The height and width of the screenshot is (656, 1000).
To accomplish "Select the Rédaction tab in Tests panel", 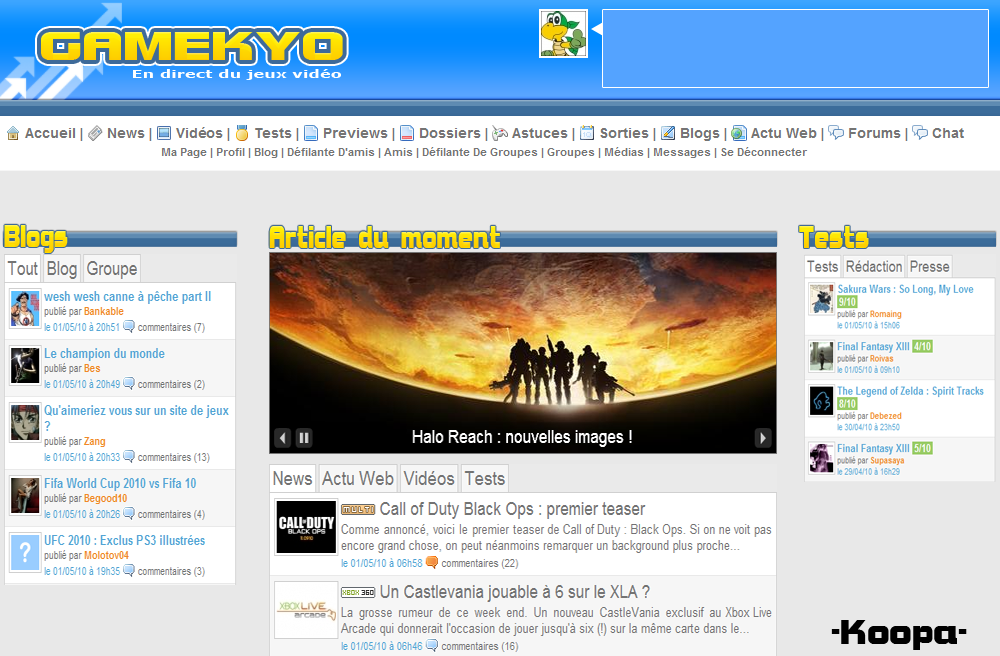I will (874, 266).
